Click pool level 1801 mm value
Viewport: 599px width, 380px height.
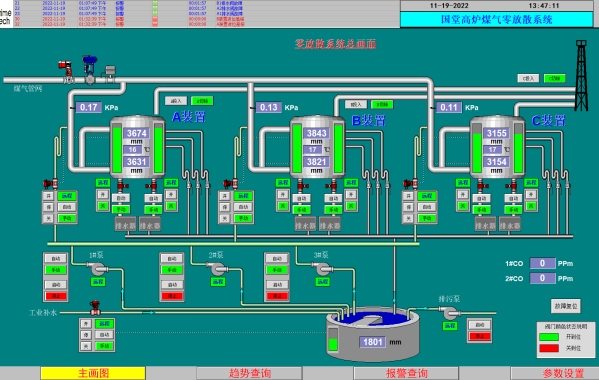[x=372, y=342]
